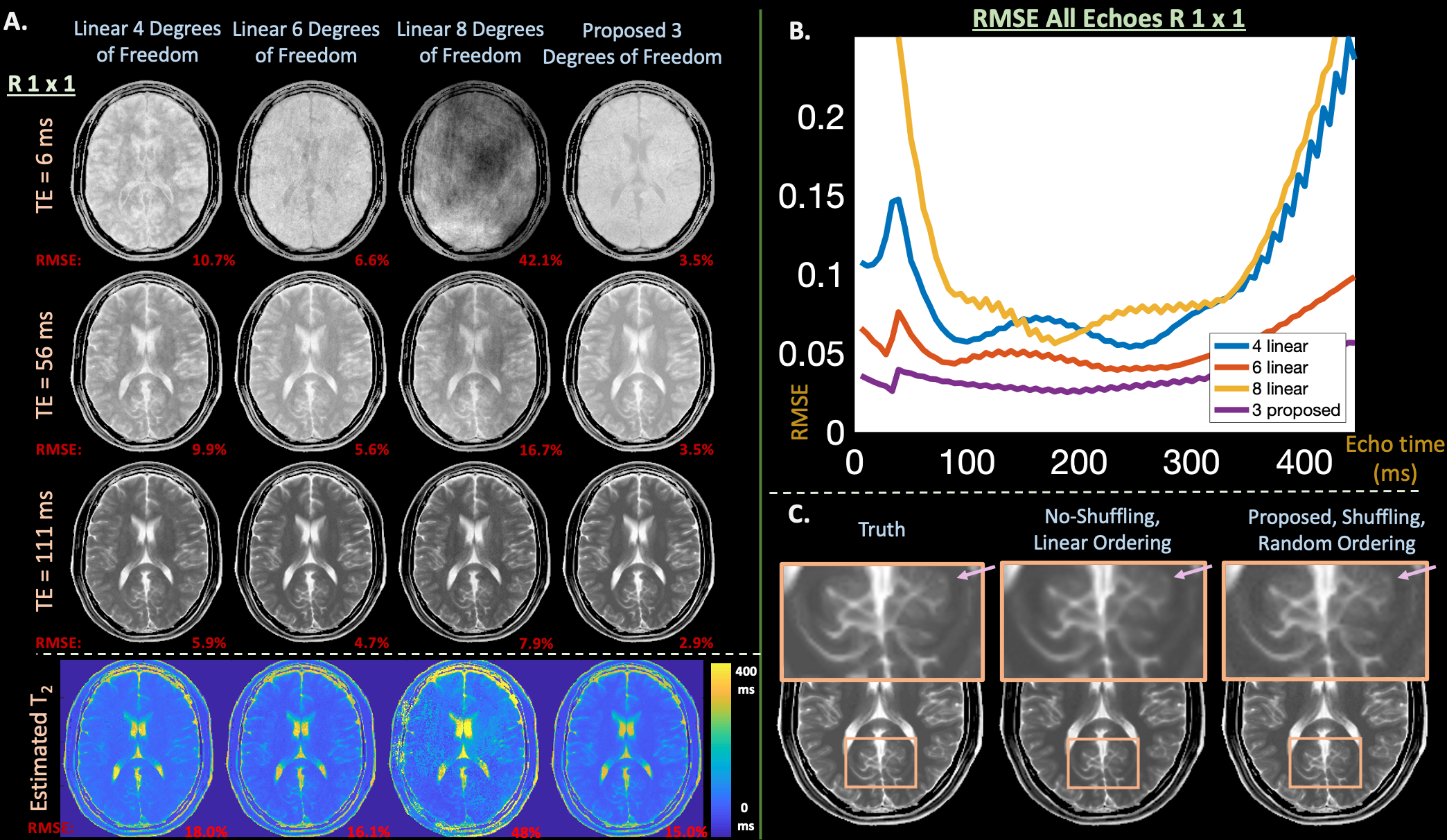
Task: Select the Linear 4 Degrees TE 56 ms image
Action: click(147, 360)
